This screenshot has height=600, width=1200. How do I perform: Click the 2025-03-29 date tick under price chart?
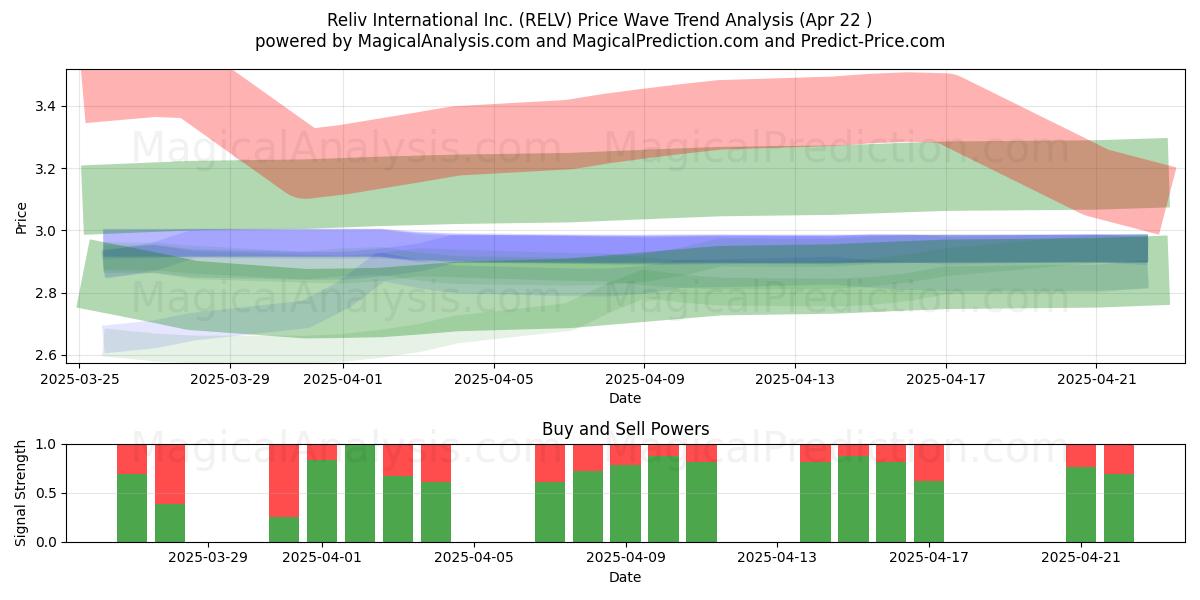click(231, 380)
